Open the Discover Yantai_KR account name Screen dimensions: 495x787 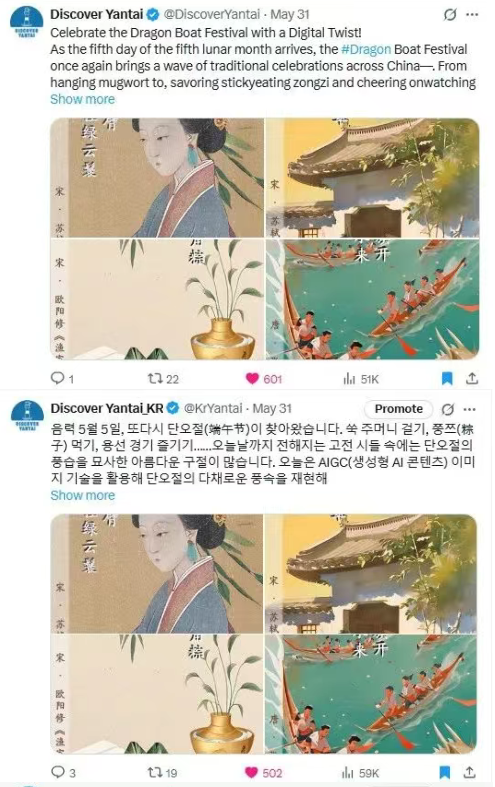[107, 408]
